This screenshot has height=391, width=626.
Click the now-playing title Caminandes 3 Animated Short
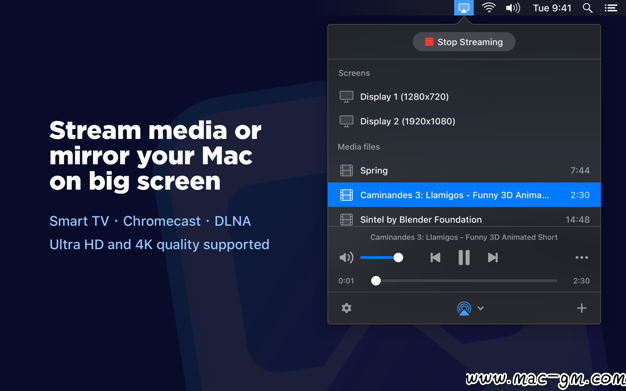point(464,237)
